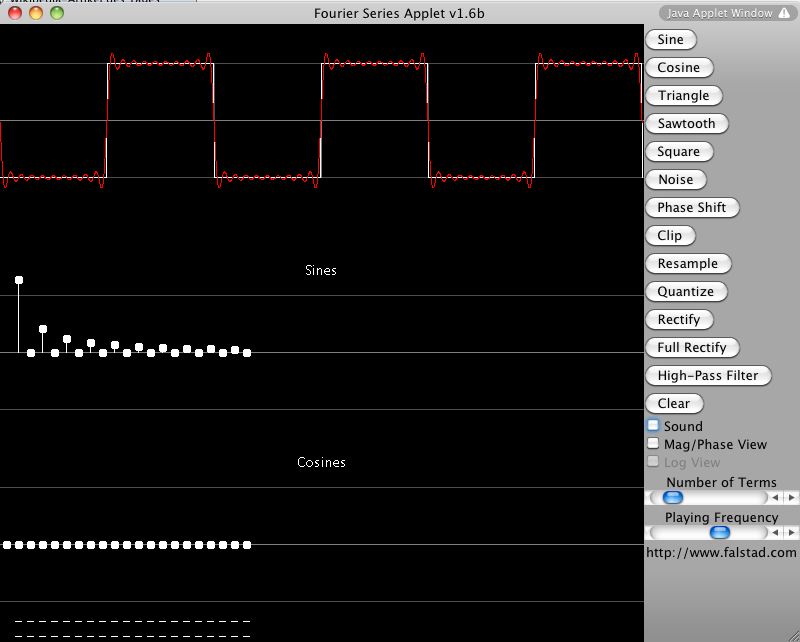Viewport: 800px width, 642px height.
Task: Rectify the waveform
Action: [x=679, y=320]
